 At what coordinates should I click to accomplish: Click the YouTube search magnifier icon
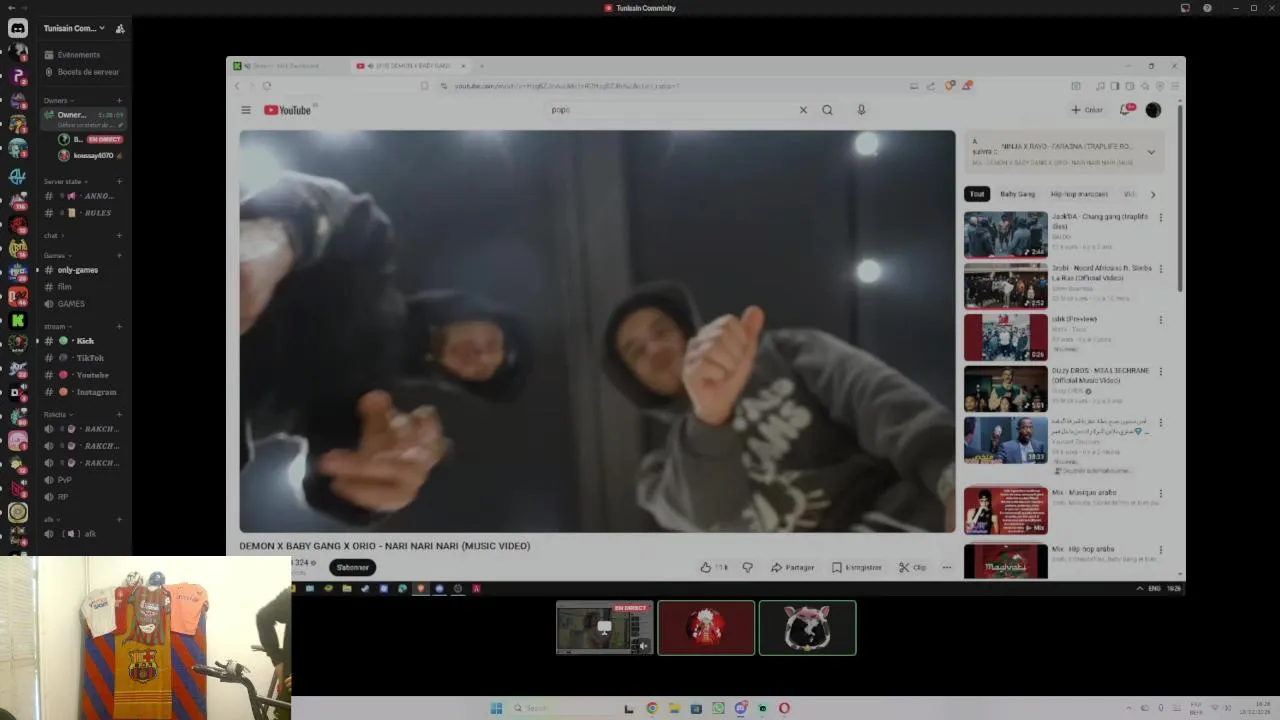[827, 110]
